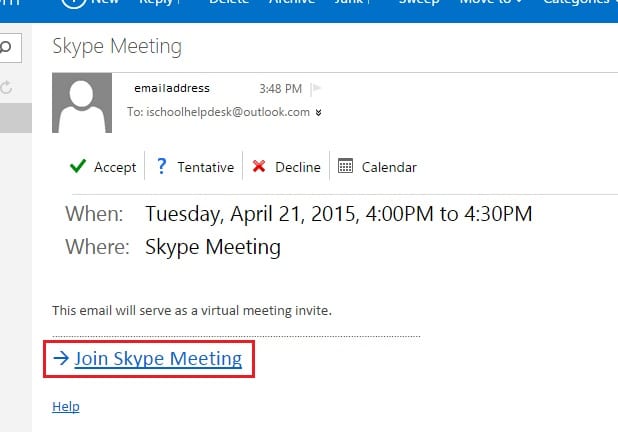The width and height of the screenshot is (618, 432).
Task: Click the refresh arrow icon in sidebar
Action: point(6,88)
